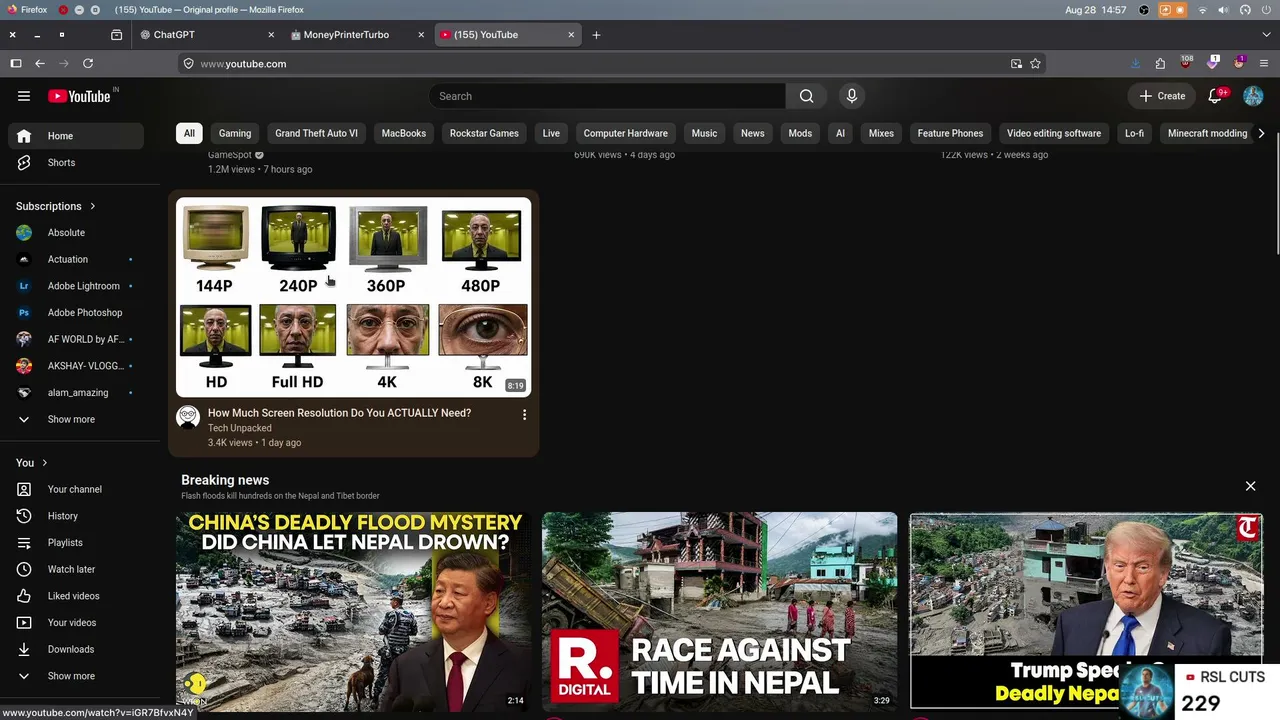Select the Gaming filter chip
The image size is (1280, 720).
click(x=235, y=133)
